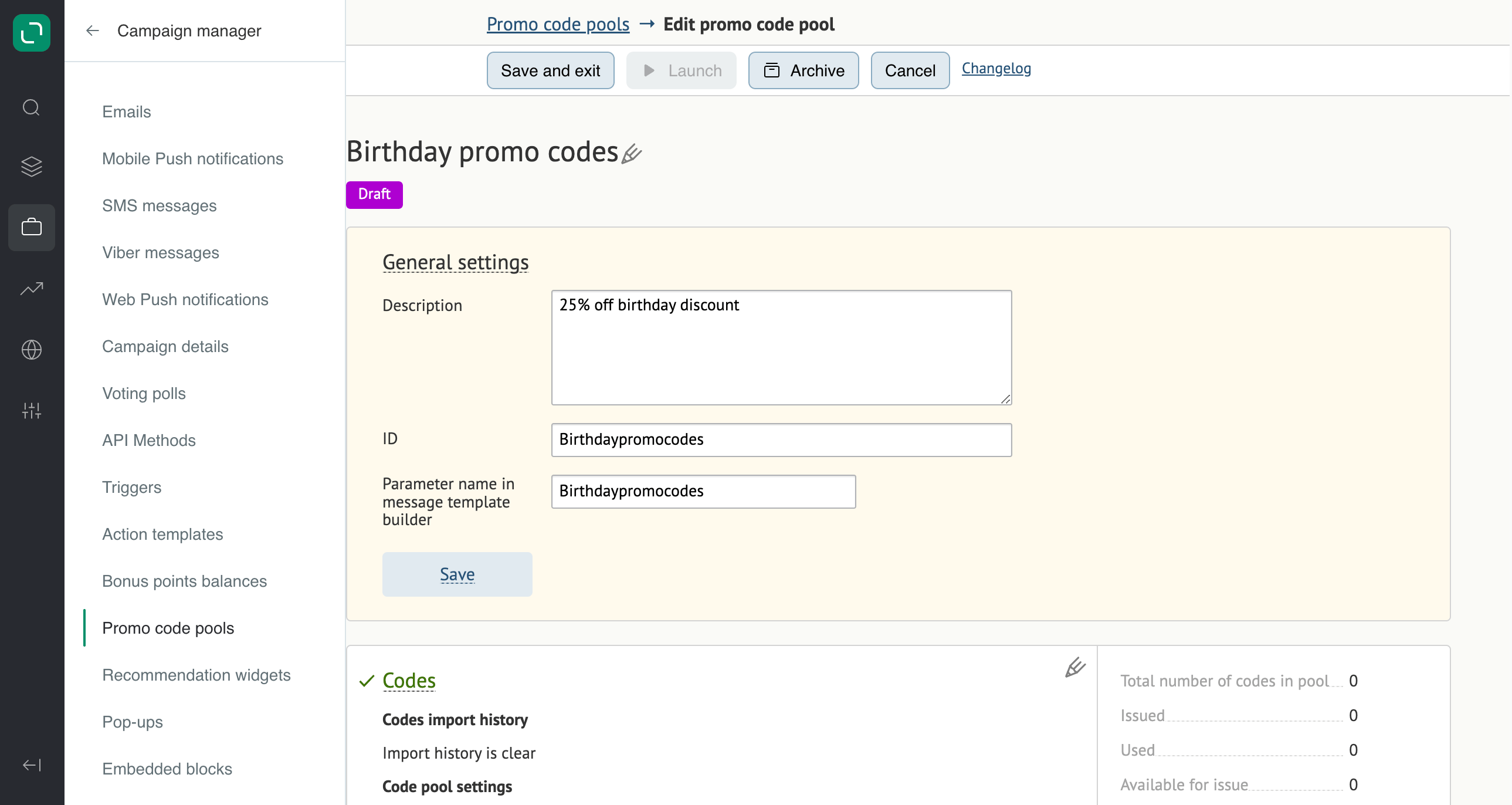Click the Parameter name input field
Image resolution: width=1512 pixels, height=805 pixels.
coord(703,492)
